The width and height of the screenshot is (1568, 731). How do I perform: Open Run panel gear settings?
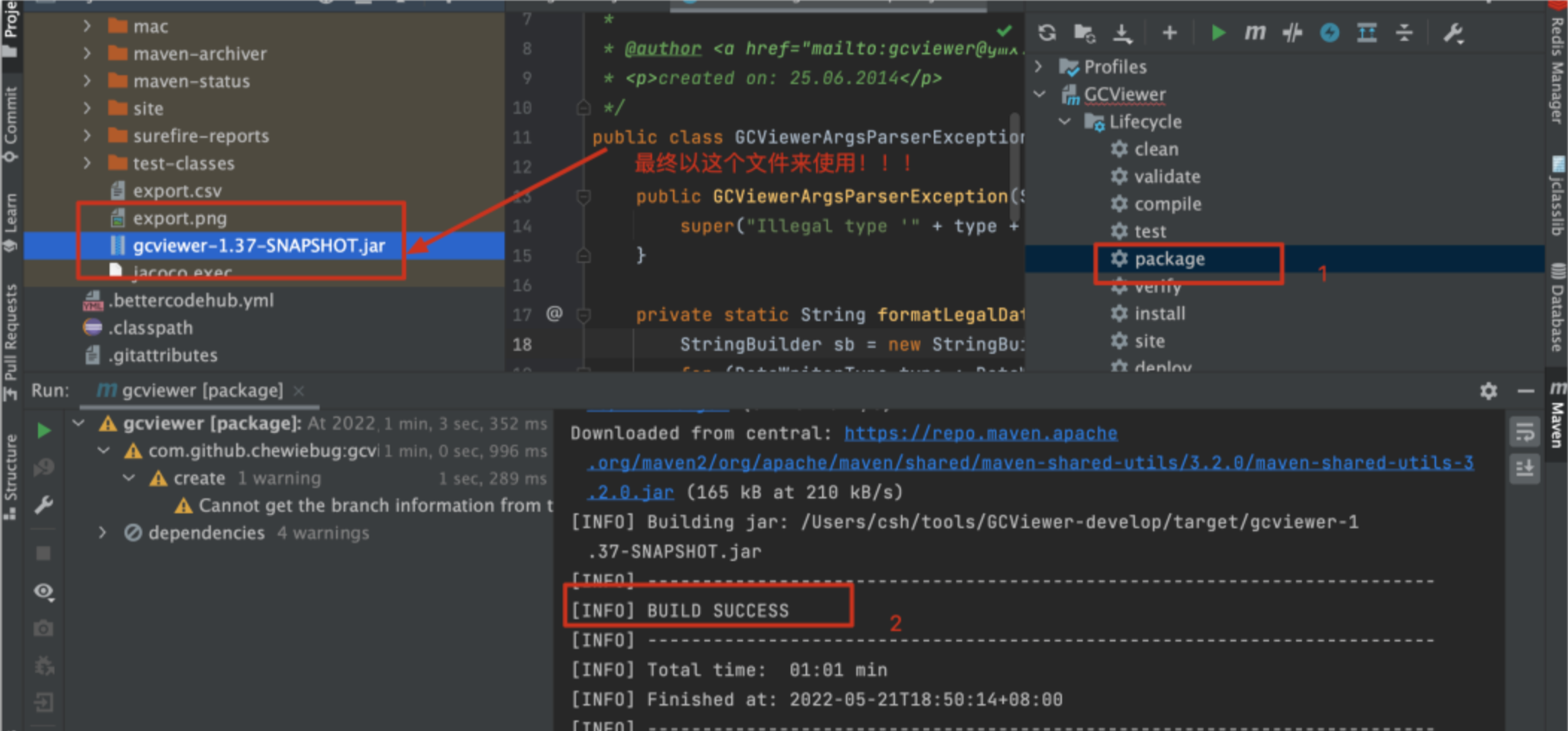pos(1488,390)
